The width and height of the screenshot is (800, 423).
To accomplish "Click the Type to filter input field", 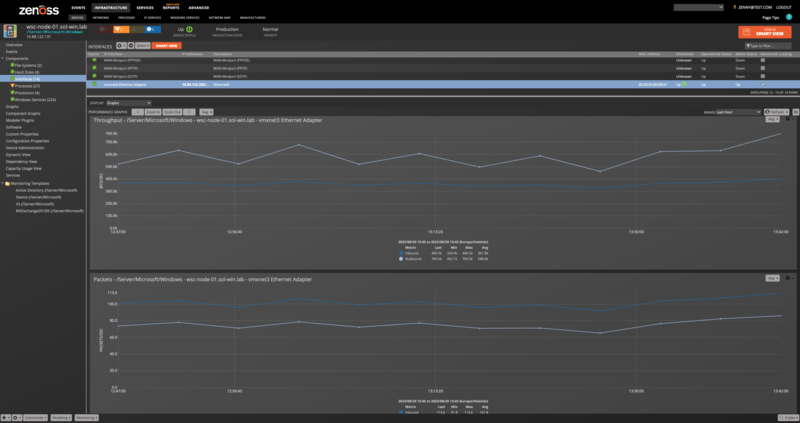I will coord(770,46).
